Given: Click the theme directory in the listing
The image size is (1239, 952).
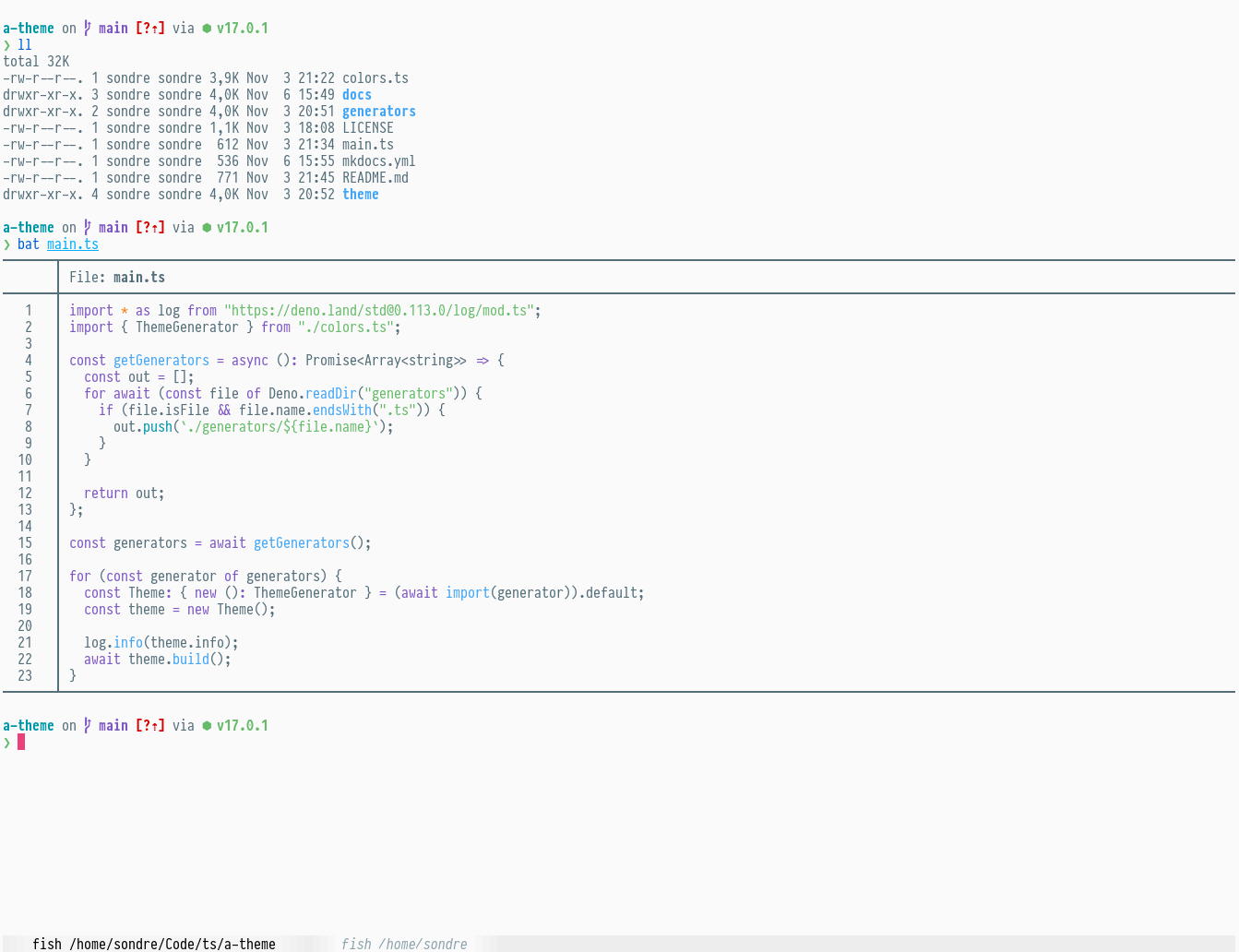Looking at the screenshot, I should [360, 195].
